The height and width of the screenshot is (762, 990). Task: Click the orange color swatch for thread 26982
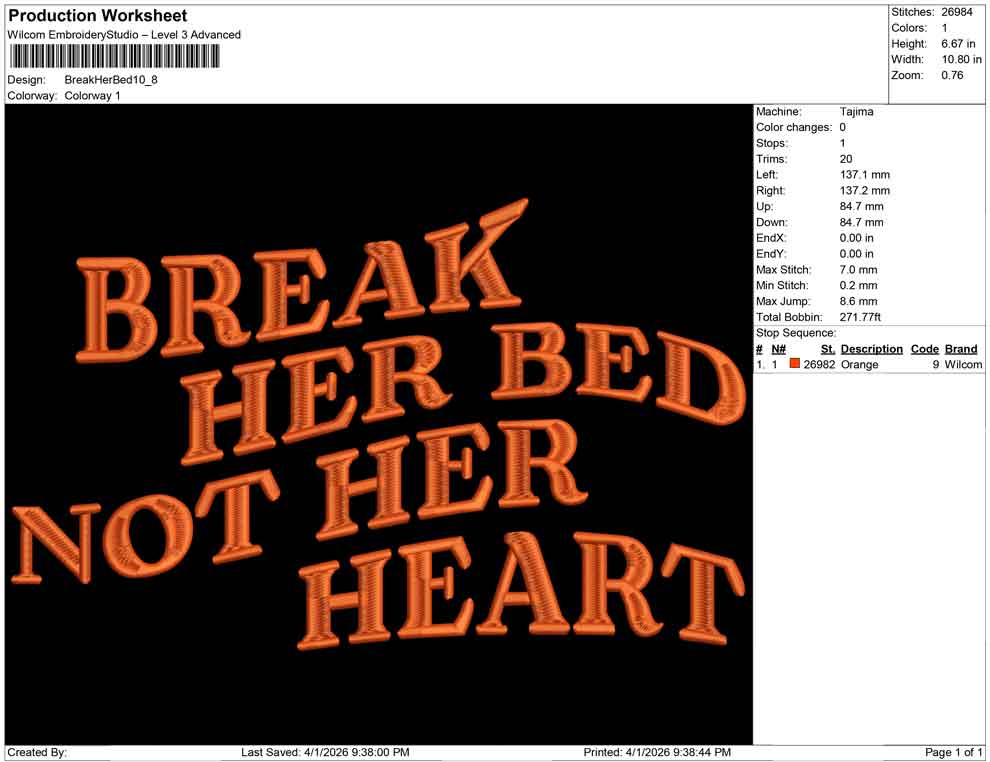[x=795, y=364]
